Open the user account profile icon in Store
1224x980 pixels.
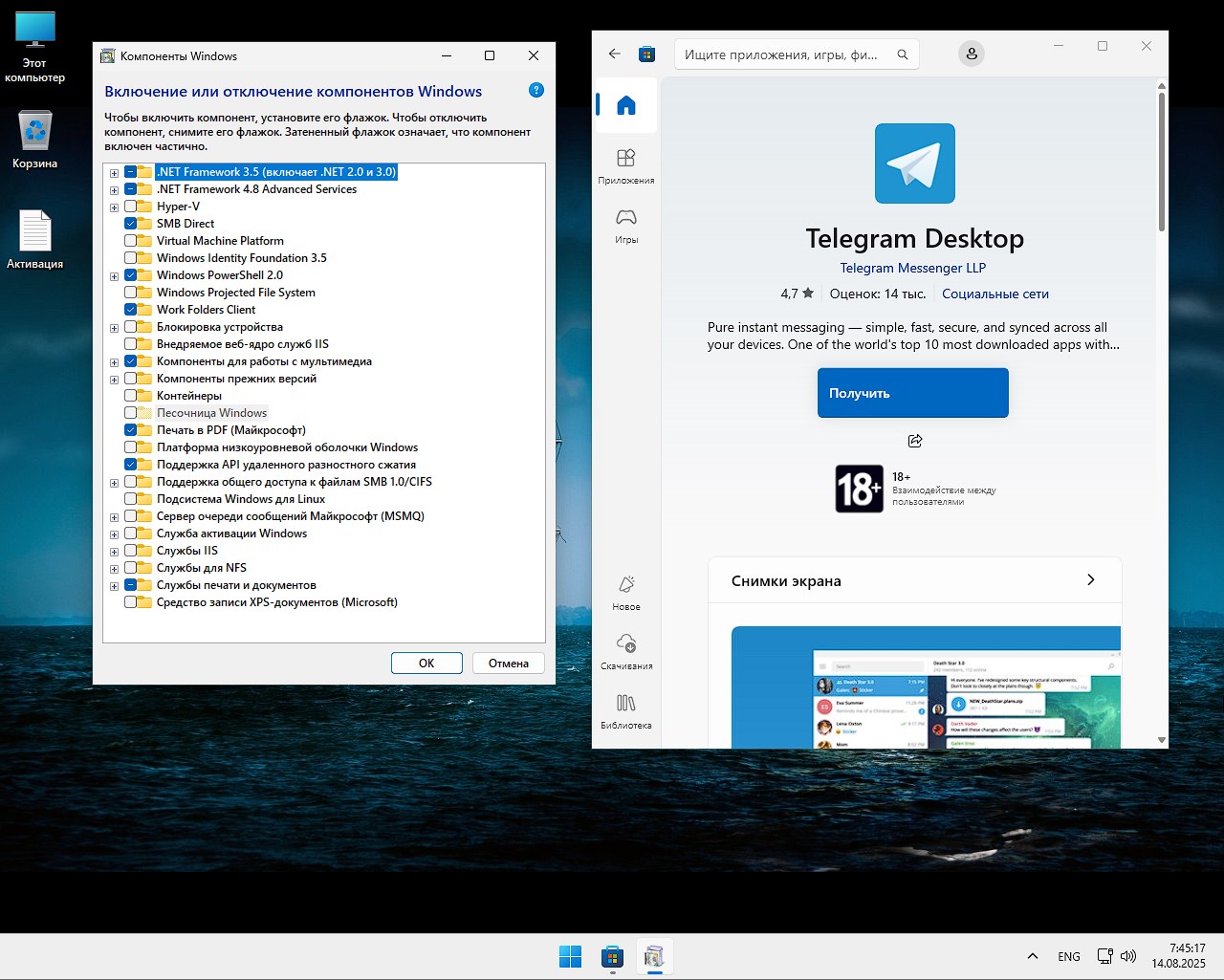coord(972,54)
